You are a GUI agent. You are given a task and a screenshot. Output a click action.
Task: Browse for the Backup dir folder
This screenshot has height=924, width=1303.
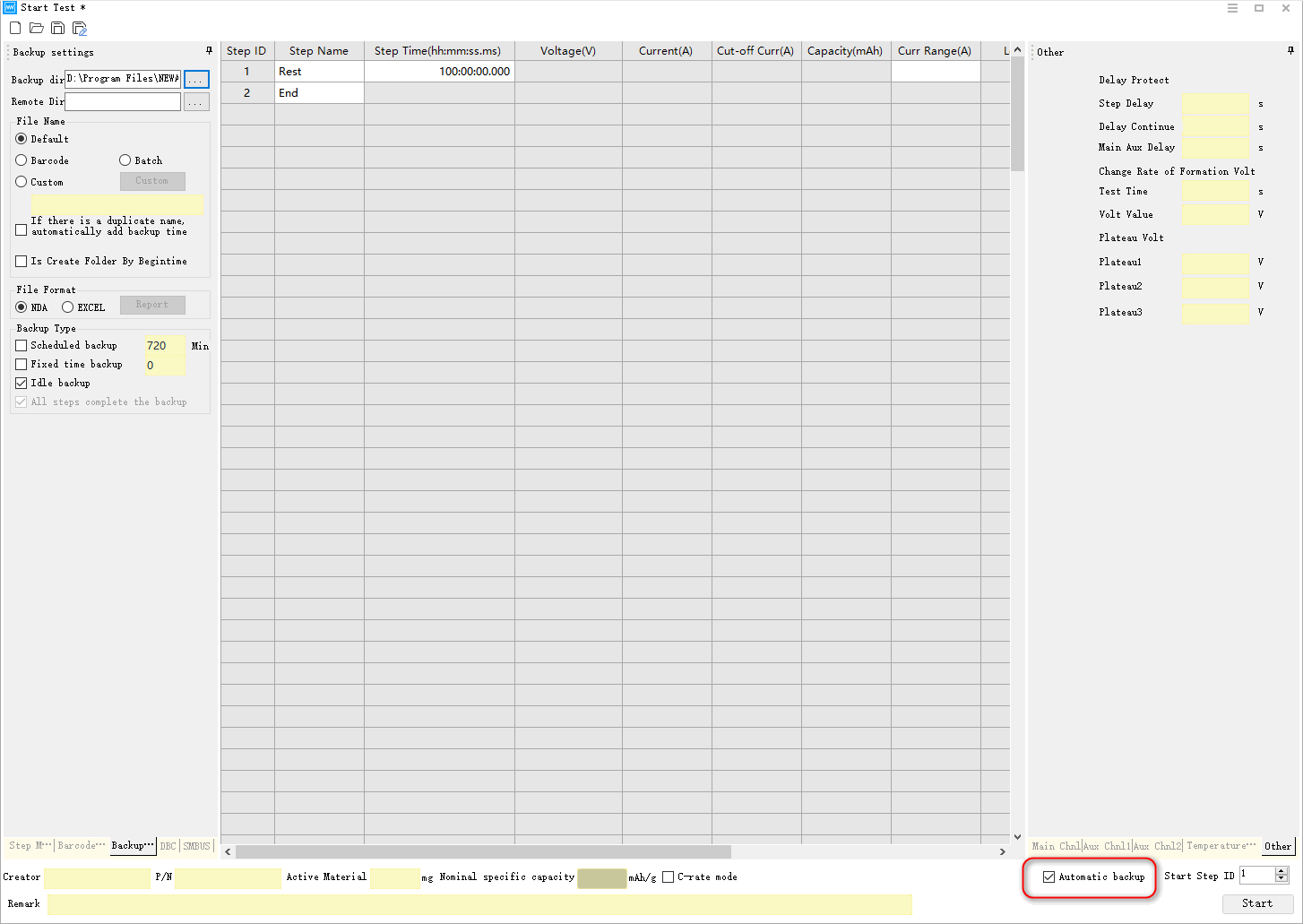click(196, 80)
